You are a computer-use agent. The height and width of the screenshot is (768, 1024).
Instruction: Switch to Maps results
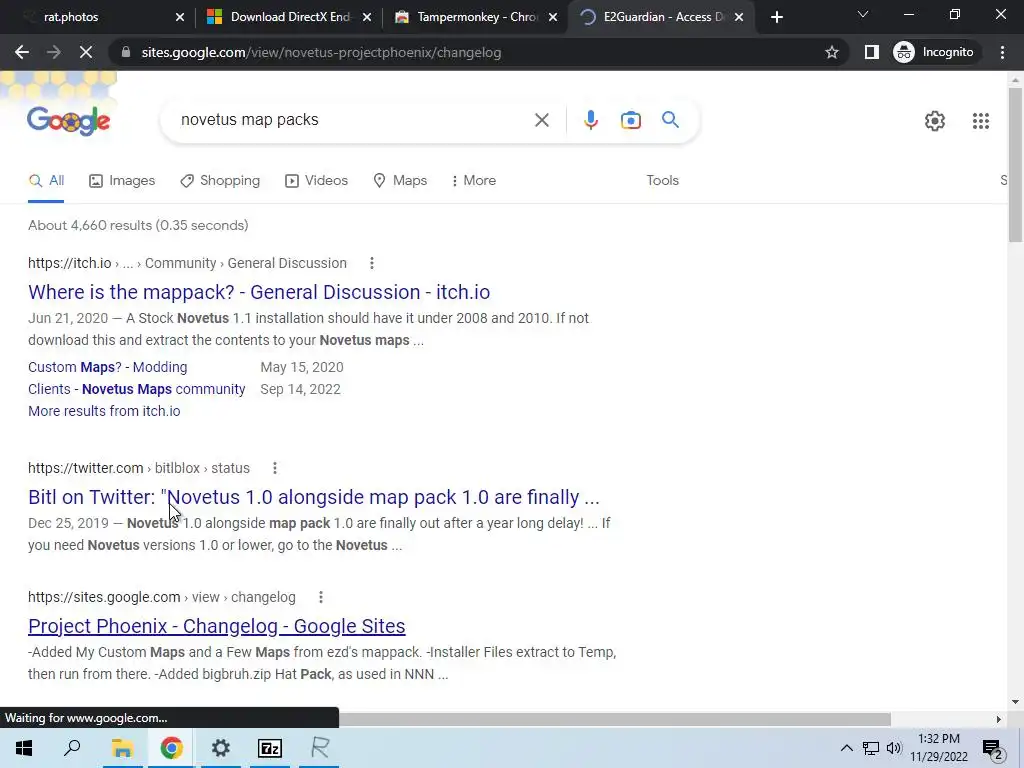[400, 181]
